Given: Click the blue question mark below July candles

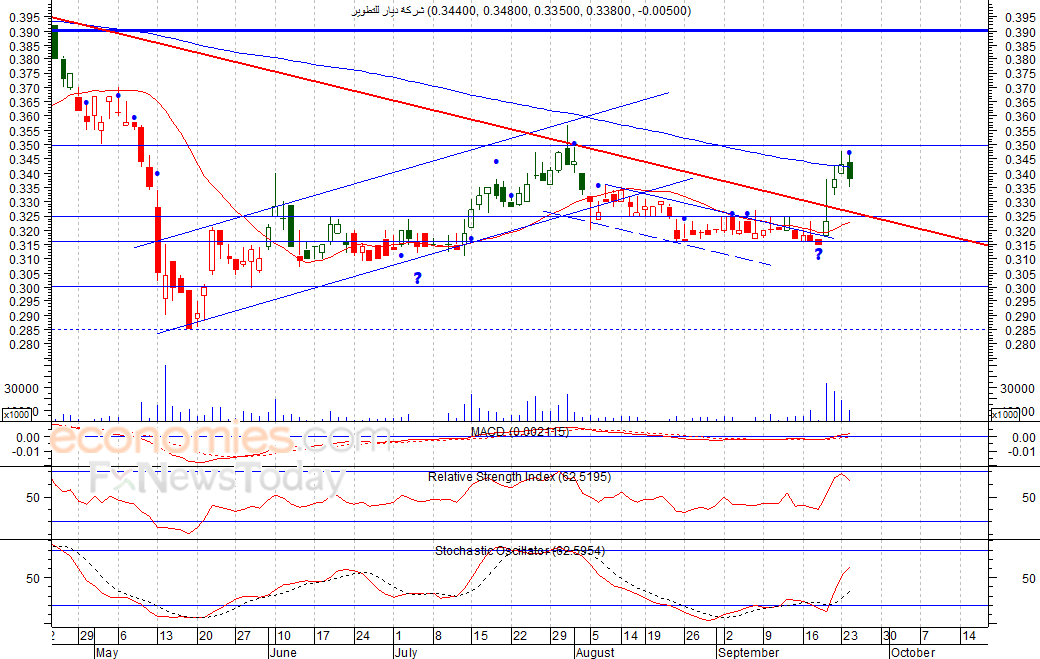Looking at the screenshot, I should click(x=417, y=278).
